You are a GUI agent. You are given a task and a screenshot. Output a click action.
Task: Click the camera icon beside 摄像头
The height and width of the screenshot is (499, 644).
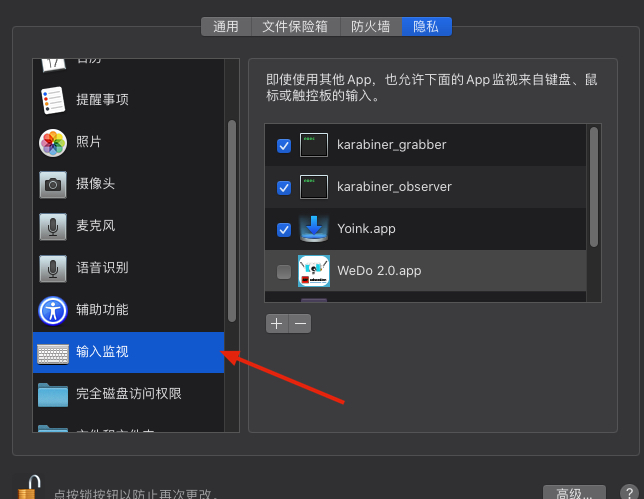point(53,185)
